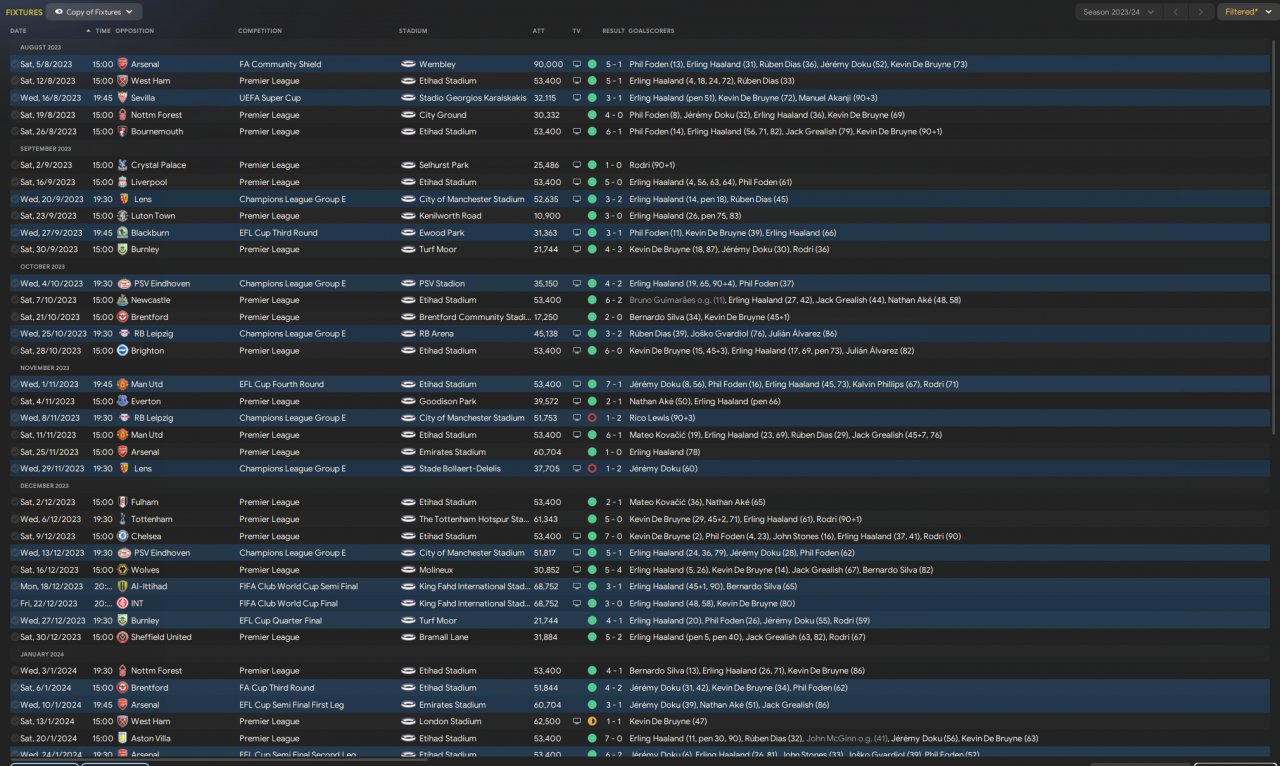Click West Ham badge in 12/8/2023 row

pyautogui.click(x=123, y=81)
